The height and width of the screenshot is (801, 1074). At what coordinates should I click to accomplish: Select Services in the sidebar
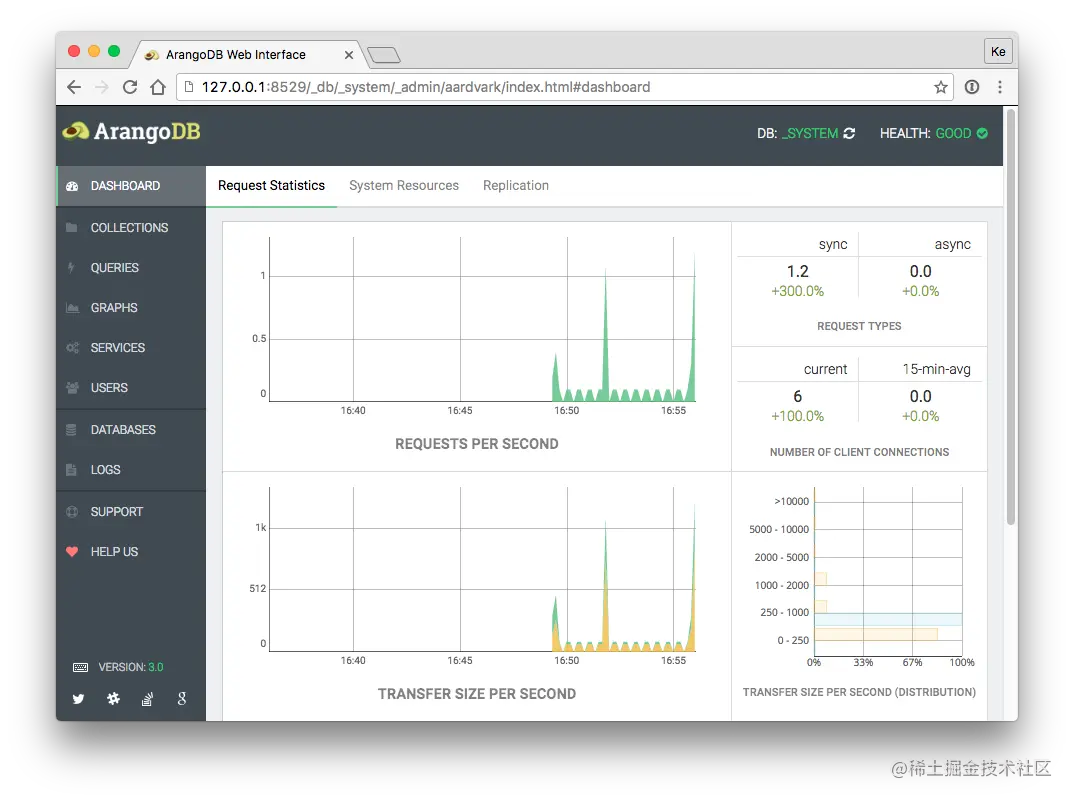tap(131, 347)
